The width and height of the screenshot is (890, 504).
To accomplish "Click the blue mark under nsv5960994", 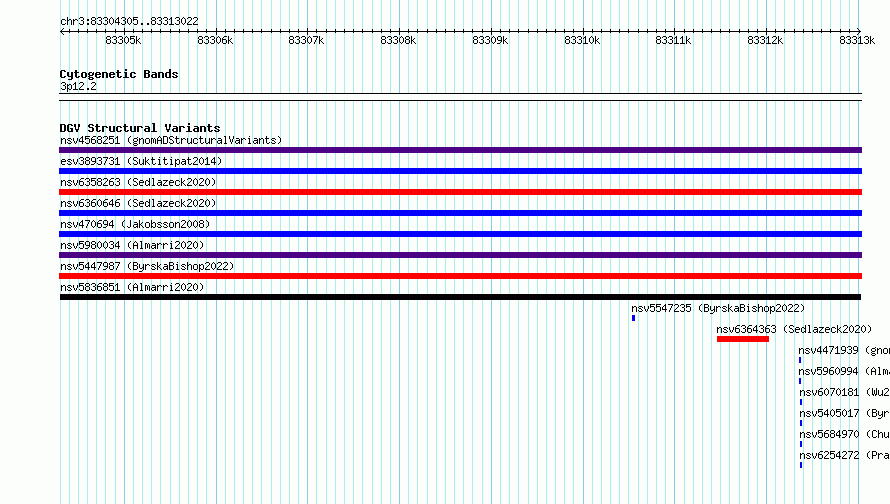I will (x=800, y=381).
